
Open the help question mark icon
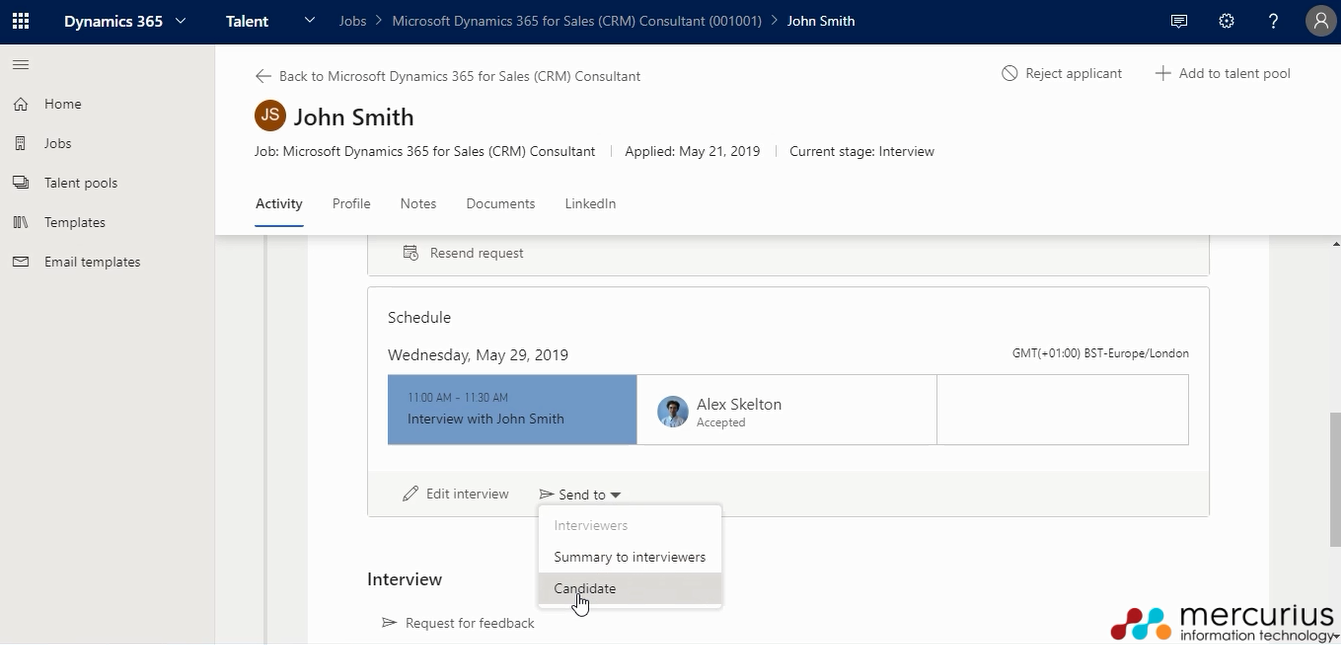tap(1273, 21)
